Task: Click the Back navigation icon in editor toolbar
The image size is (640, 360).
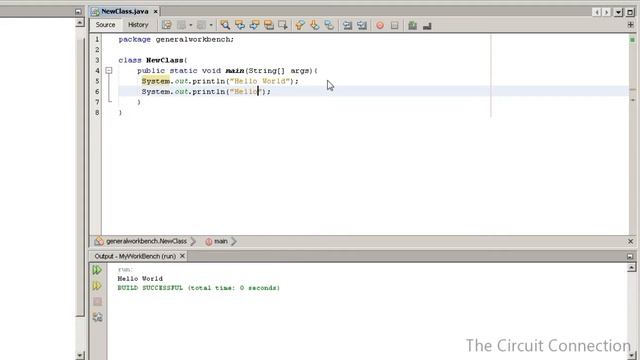Action: click(x=181, y=25)
